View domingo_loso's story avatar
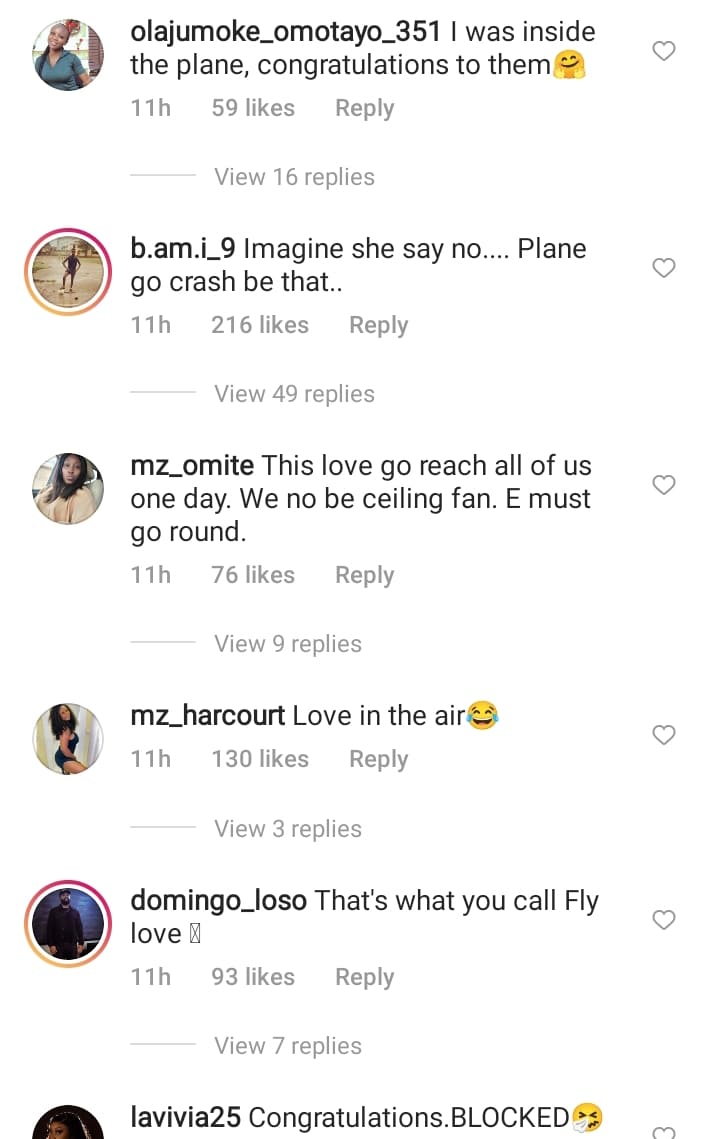The width and height of the screenshot is (720, 1139). coord(68,923)
